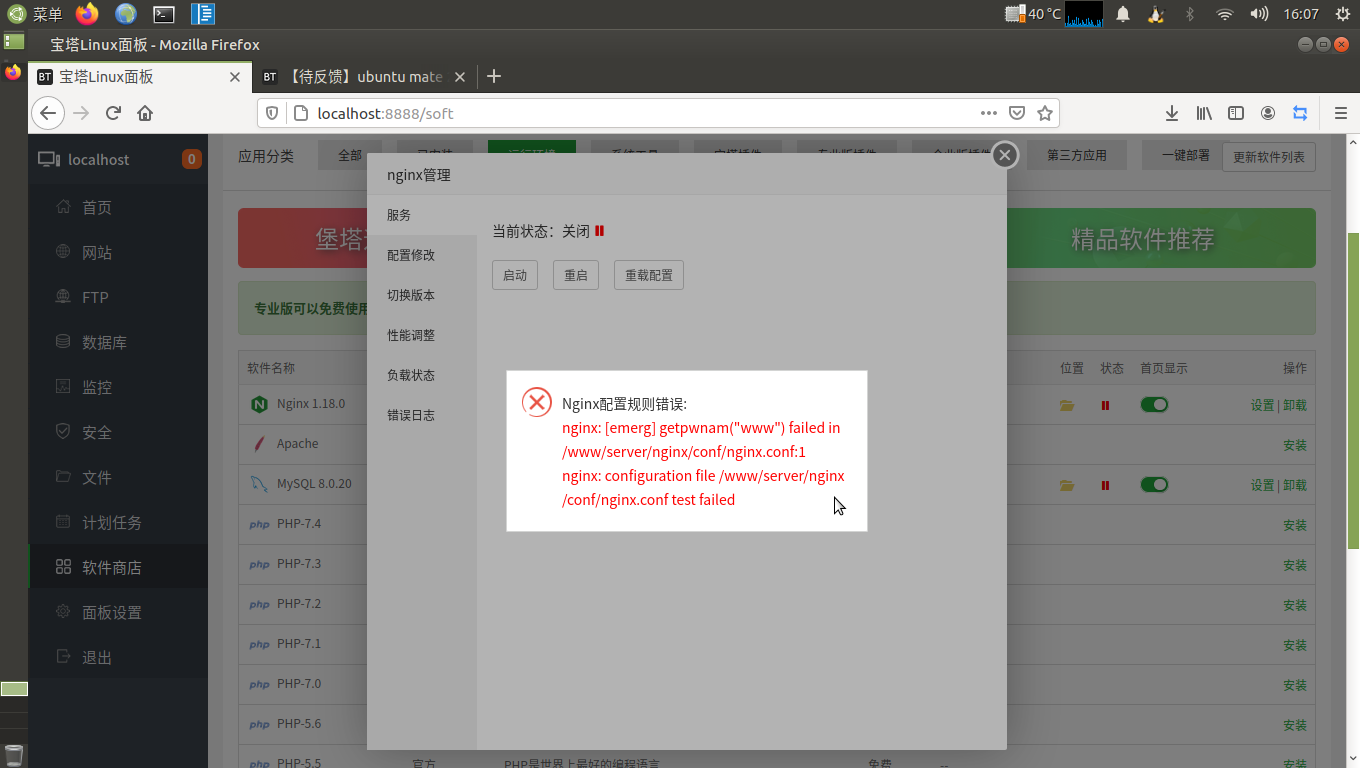The height and width of the screenshot is (768, 1360).
Task: Close the nginx管理 dialog X
Action: pos(1005,155)
